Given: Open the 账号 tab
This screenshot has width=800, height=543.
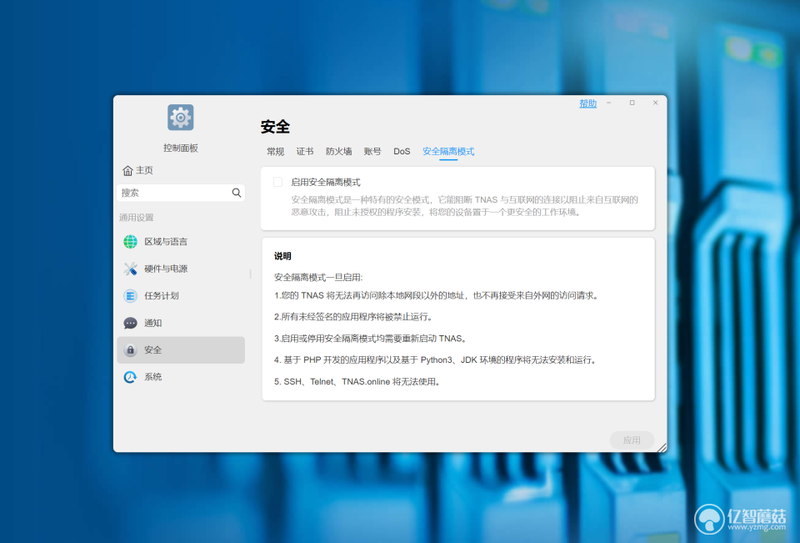Looking at the screenshot, I should coord(372,151).
